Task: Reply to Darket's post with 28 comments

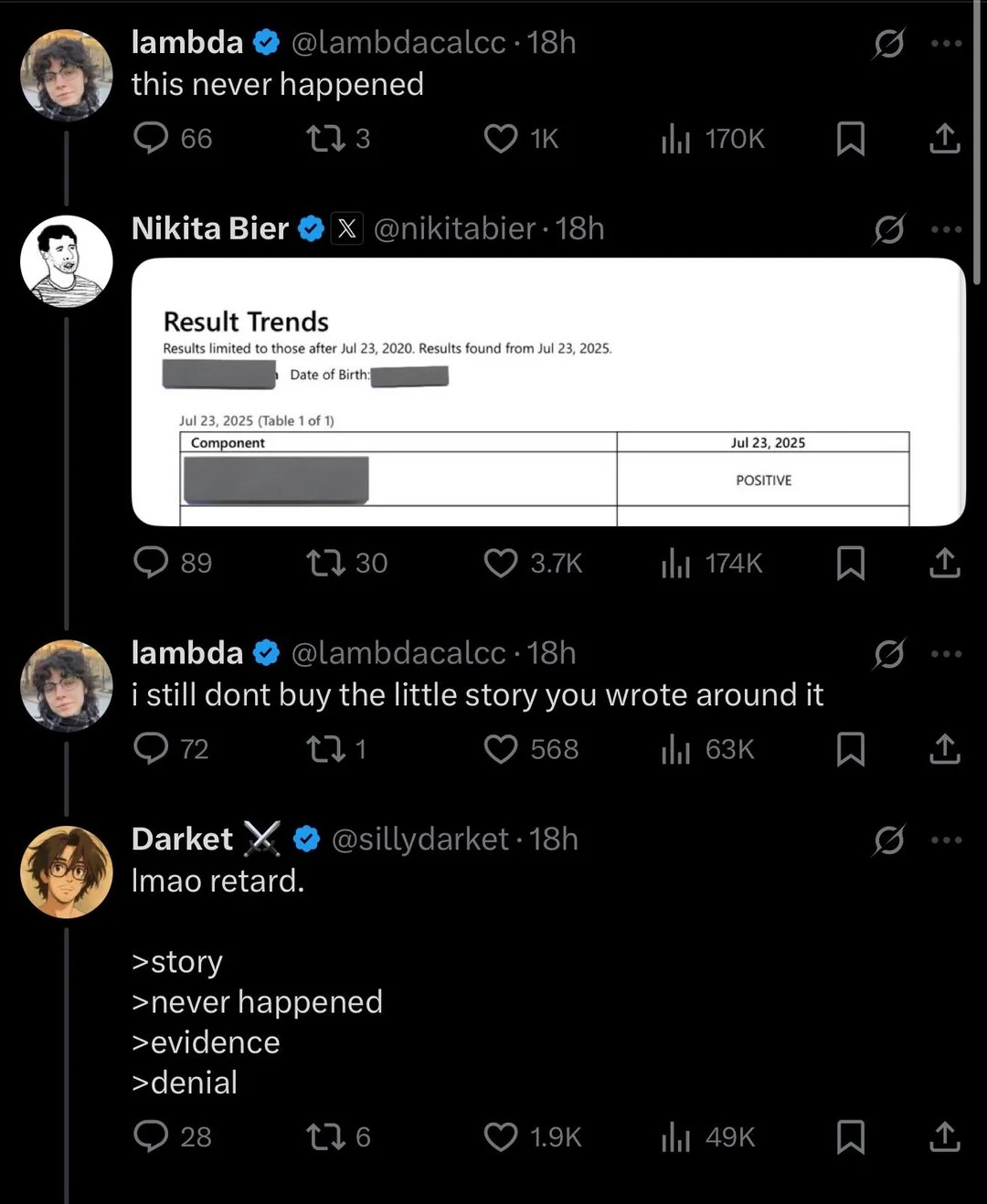Action: tap(151, 1136)
